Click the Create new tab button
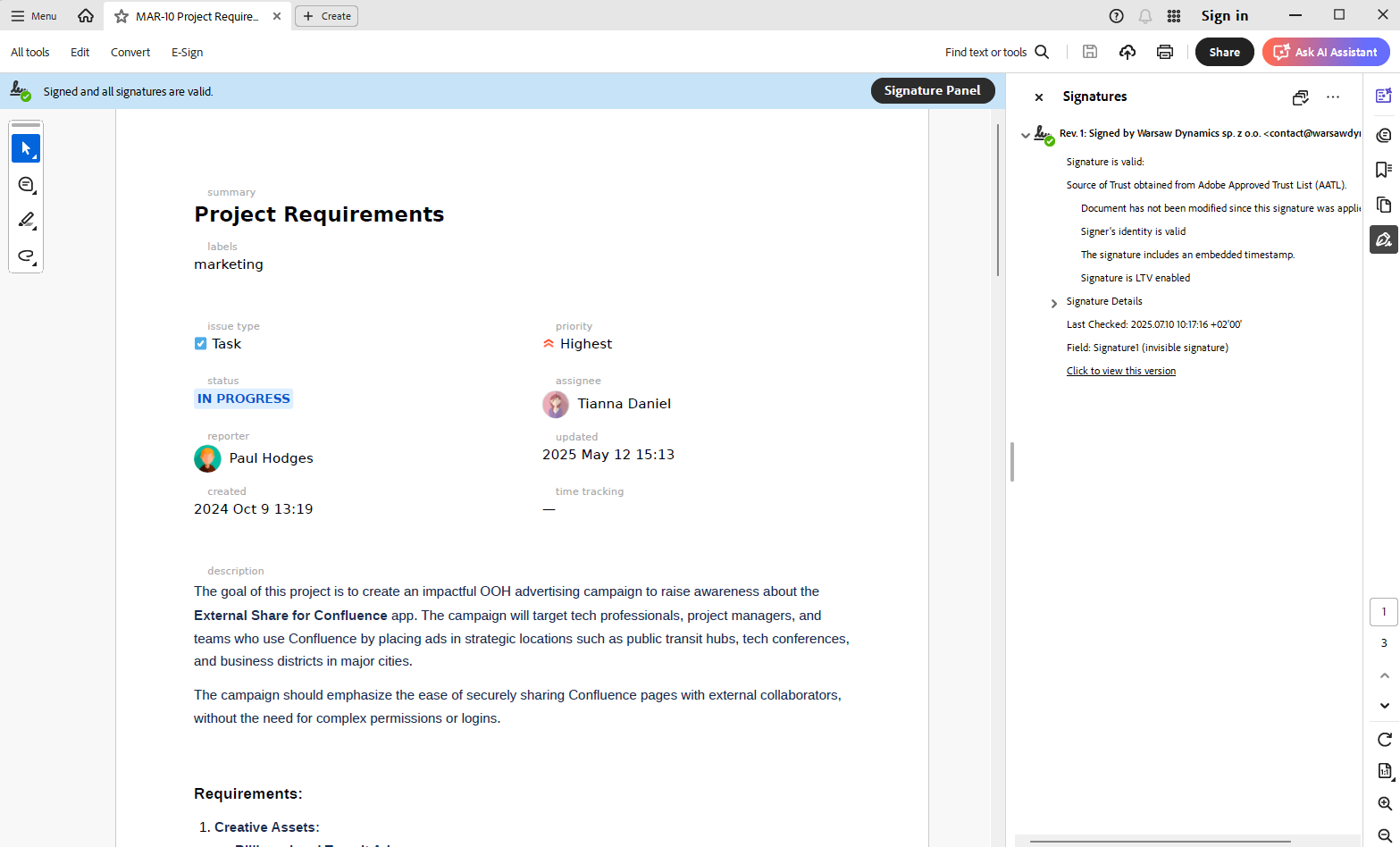The height and width of the screenshot is (847, 1400). click(x=326, y=16)
